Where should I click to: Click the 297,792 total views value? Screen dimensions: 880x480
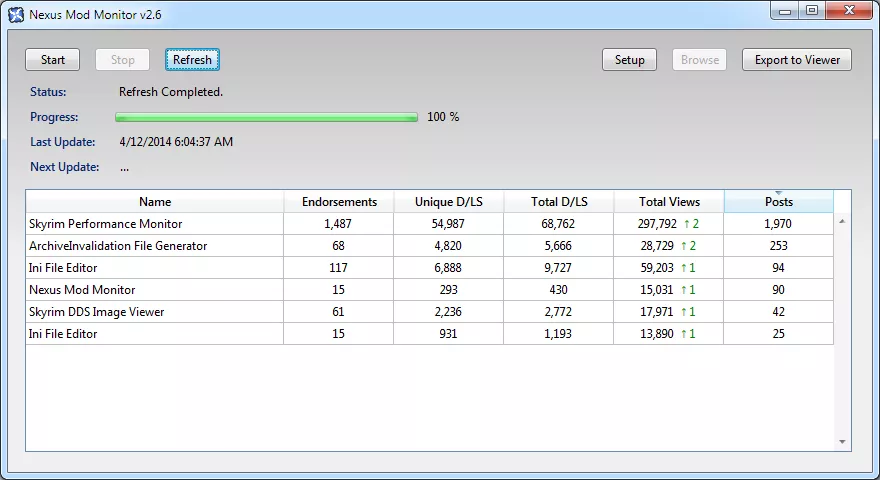coord(657,223)
